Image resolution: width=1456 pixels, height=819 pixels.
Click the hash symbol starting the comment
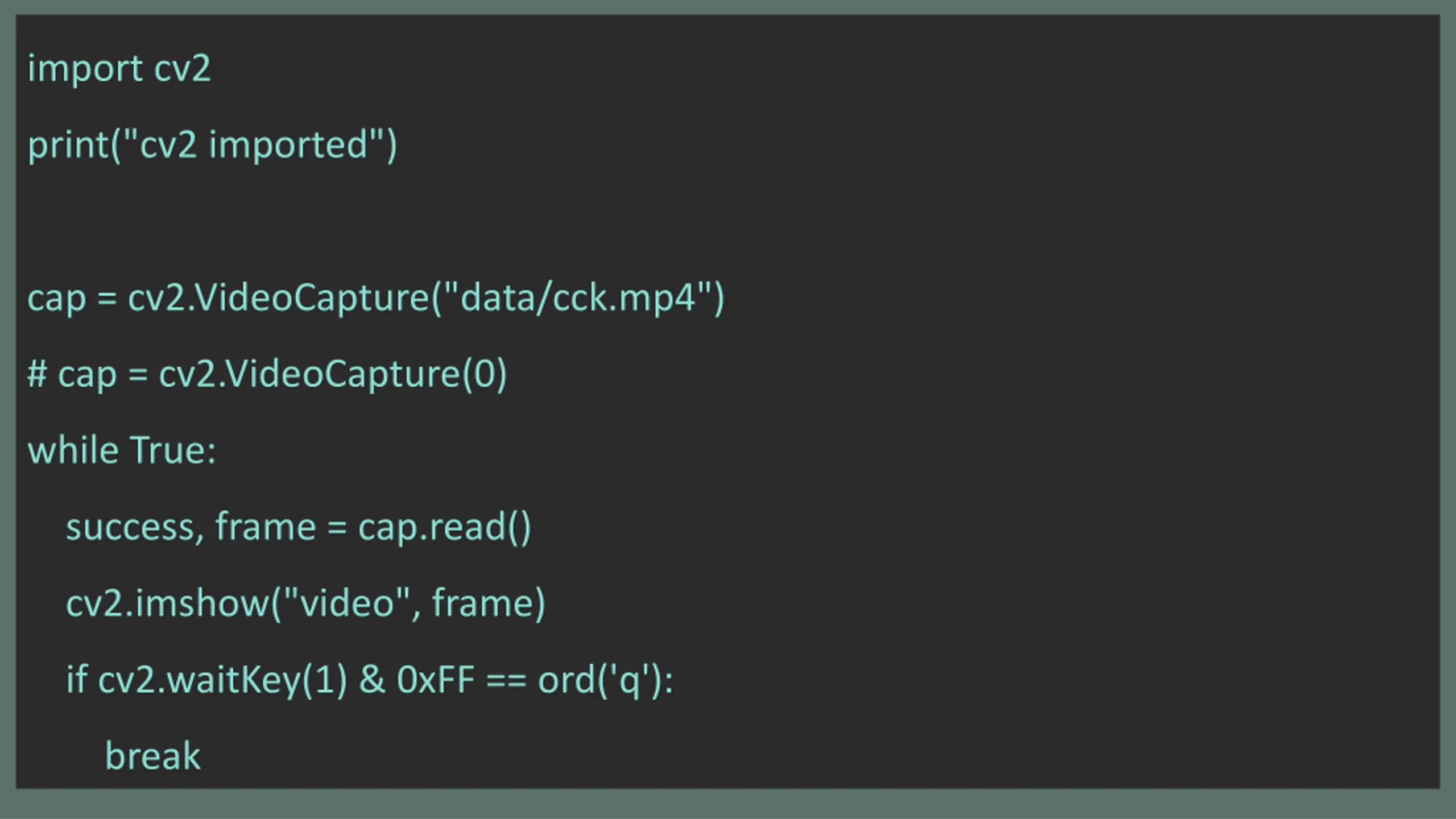37,374
